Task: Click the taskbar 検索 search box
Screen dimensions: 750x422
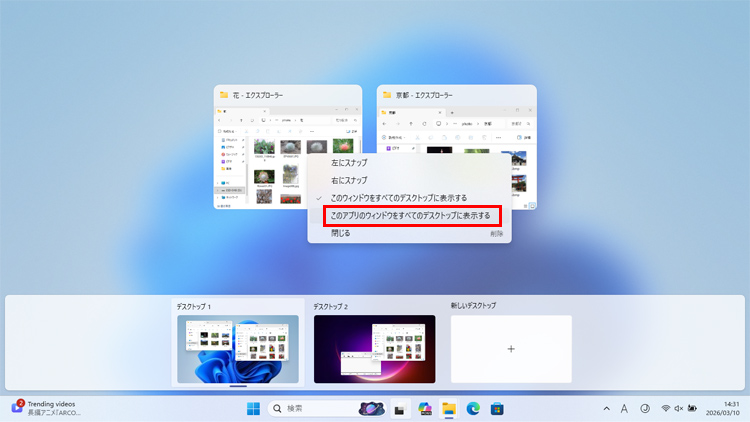Action: 310,408
